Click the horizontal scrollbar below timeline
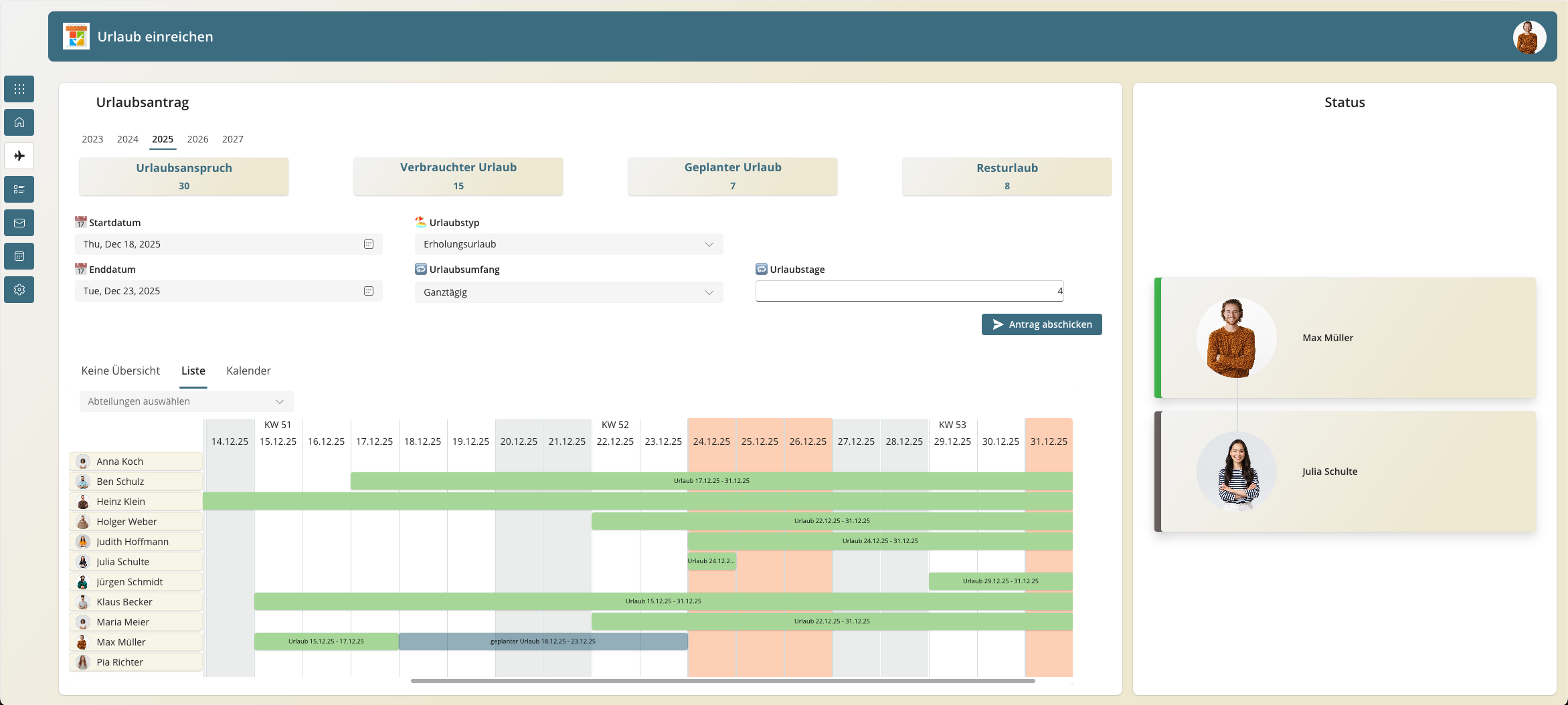1568x705 pixels. (x=723, y=681)
